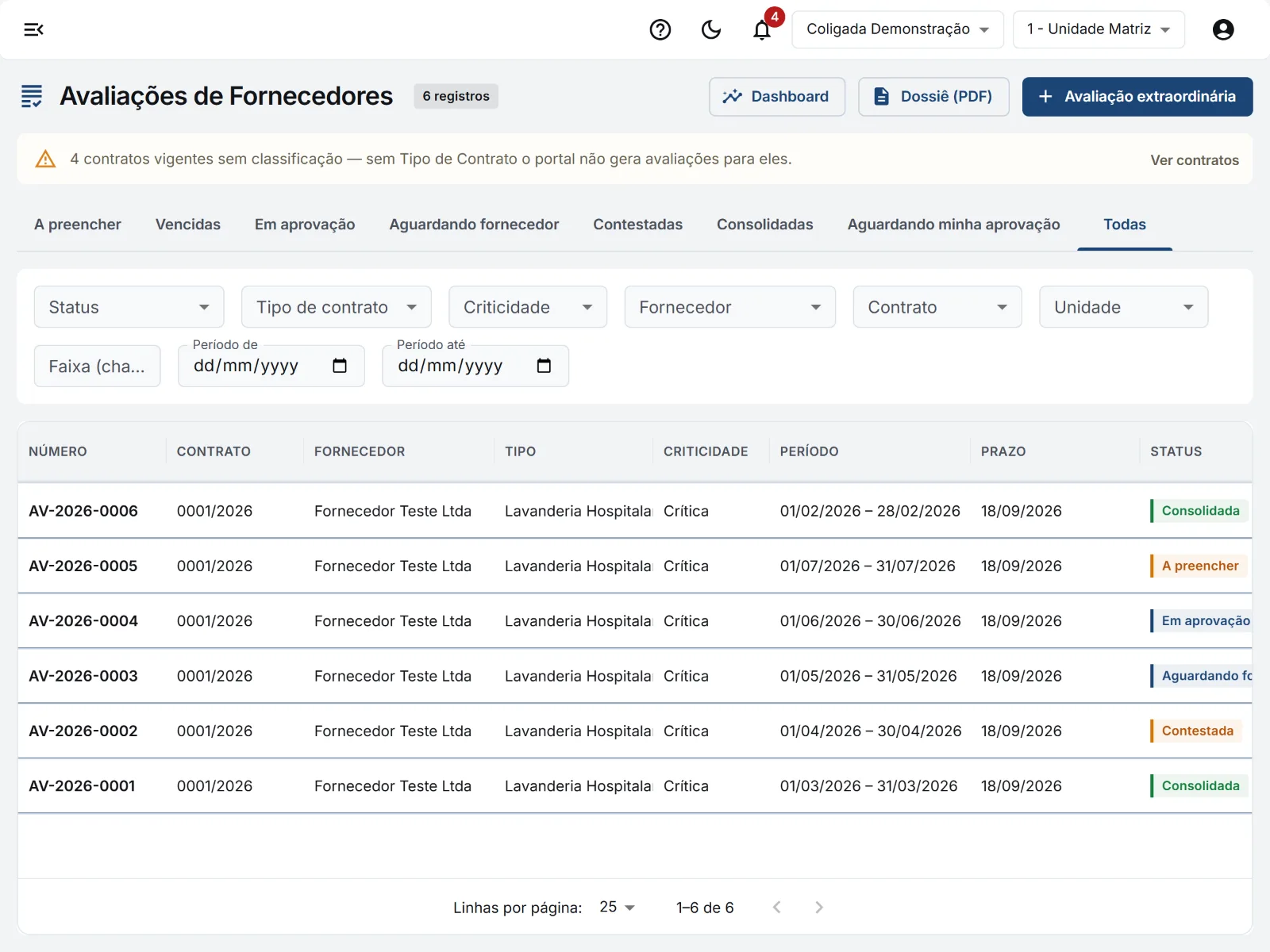The image size is (1270, 952).
Task: Open the 1 - Unidade Matriz selector
Action: [x=1099, y=29]
